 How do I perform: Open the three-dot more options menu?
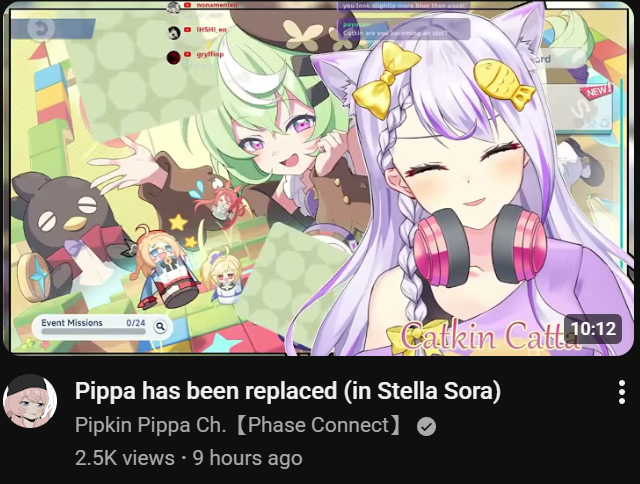(x=621, y=392)
